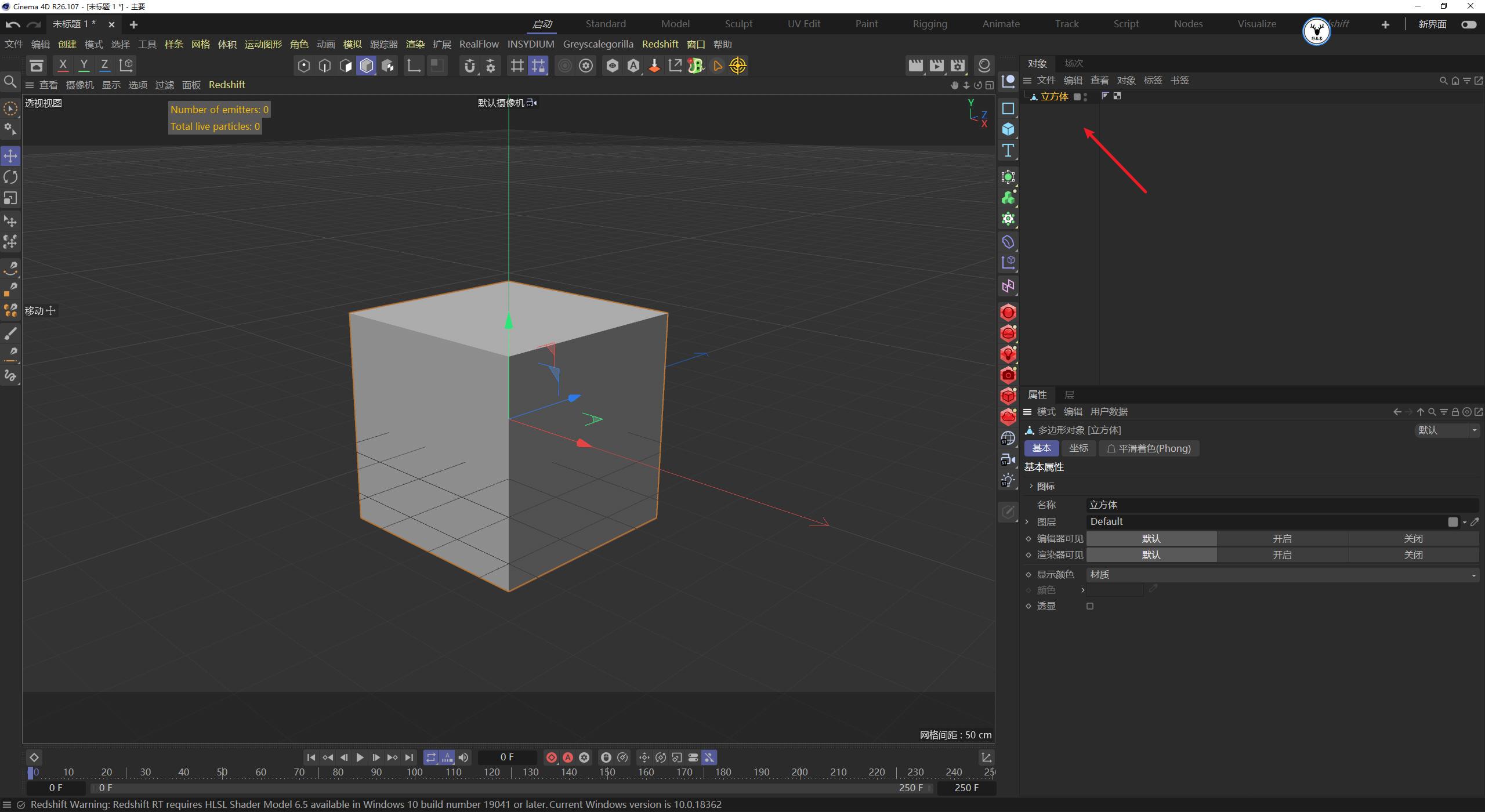
Task: Click the 开启 option for 编辑器可见
Action: tap(1283, 538)
